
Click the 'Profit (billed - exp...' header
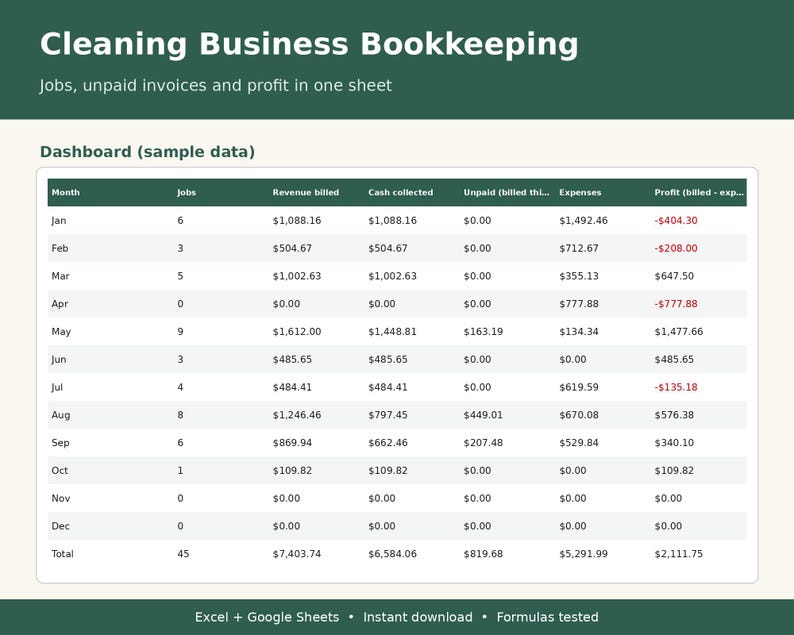click(x=699, y=192)
